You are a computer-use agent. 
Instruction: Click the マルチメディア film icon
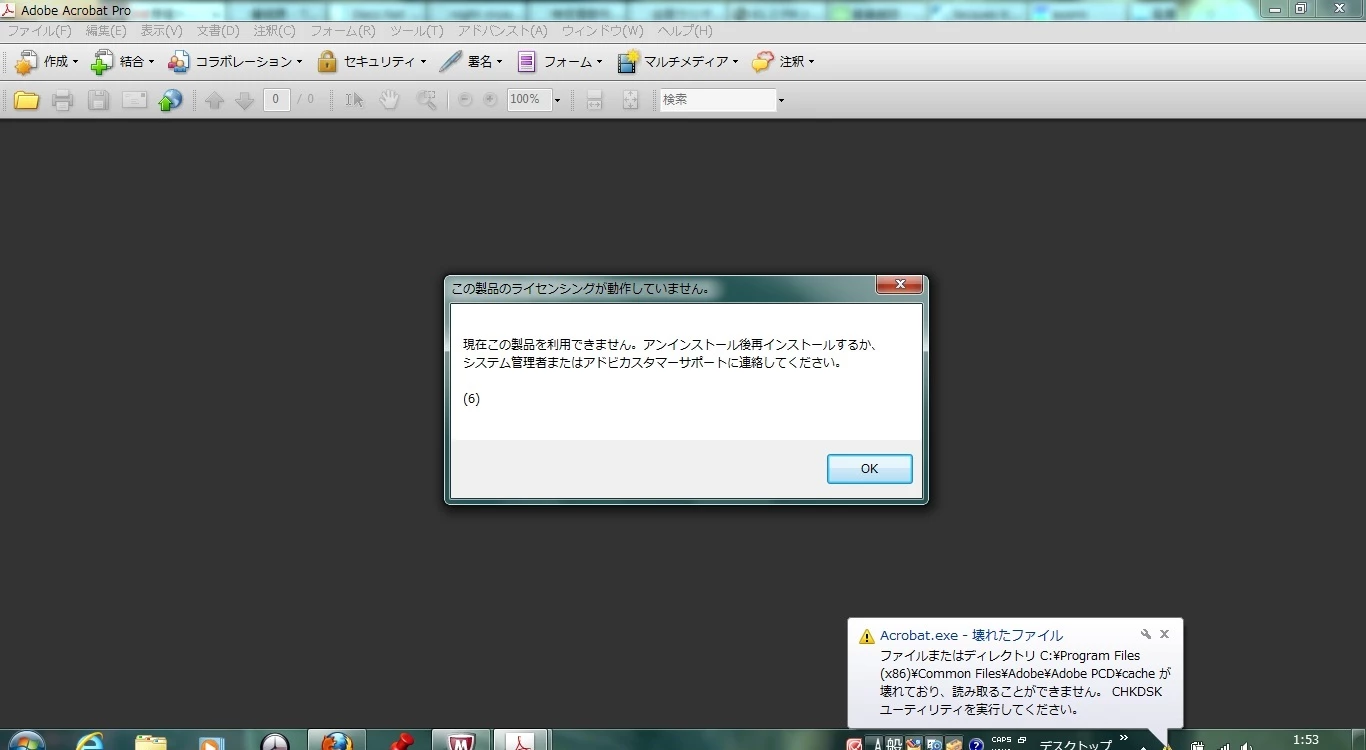628,62
